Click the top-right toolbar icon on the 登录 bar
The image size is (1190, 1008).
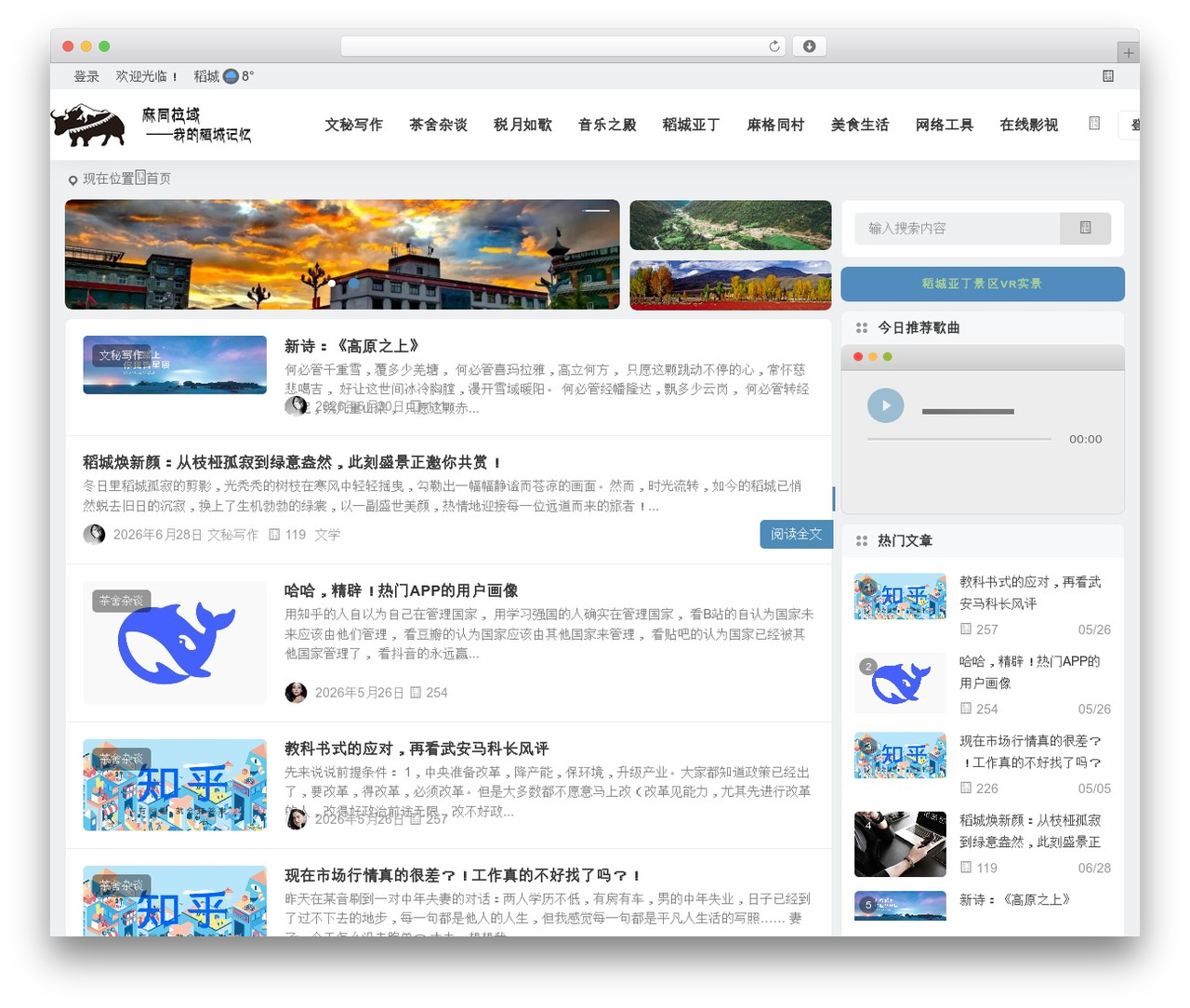[1108, 76]
